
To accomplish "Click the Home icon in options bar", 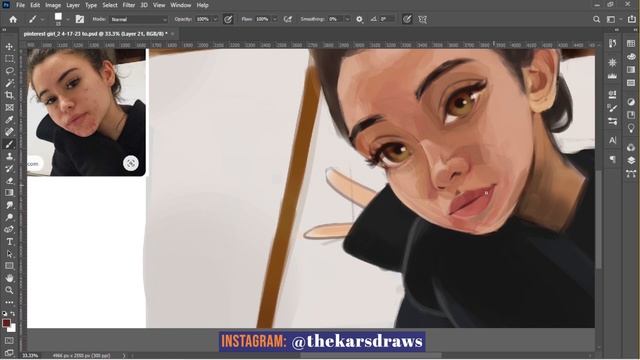I will (13, 19).
